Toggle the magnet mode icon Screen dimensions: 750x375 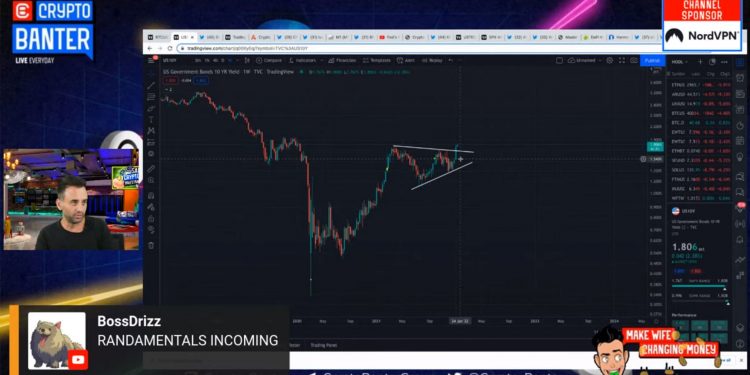coord(151,195)
